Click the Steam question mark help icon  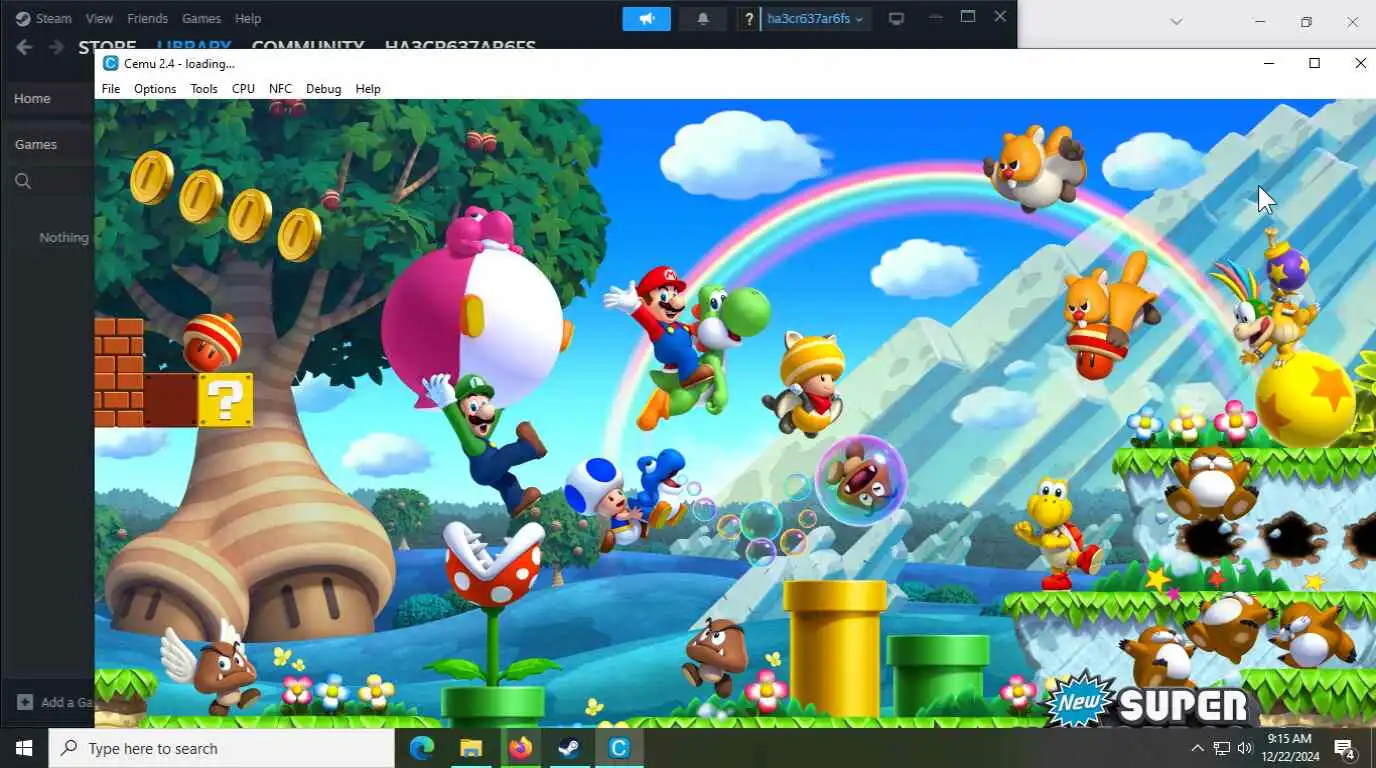coord(748,18)
